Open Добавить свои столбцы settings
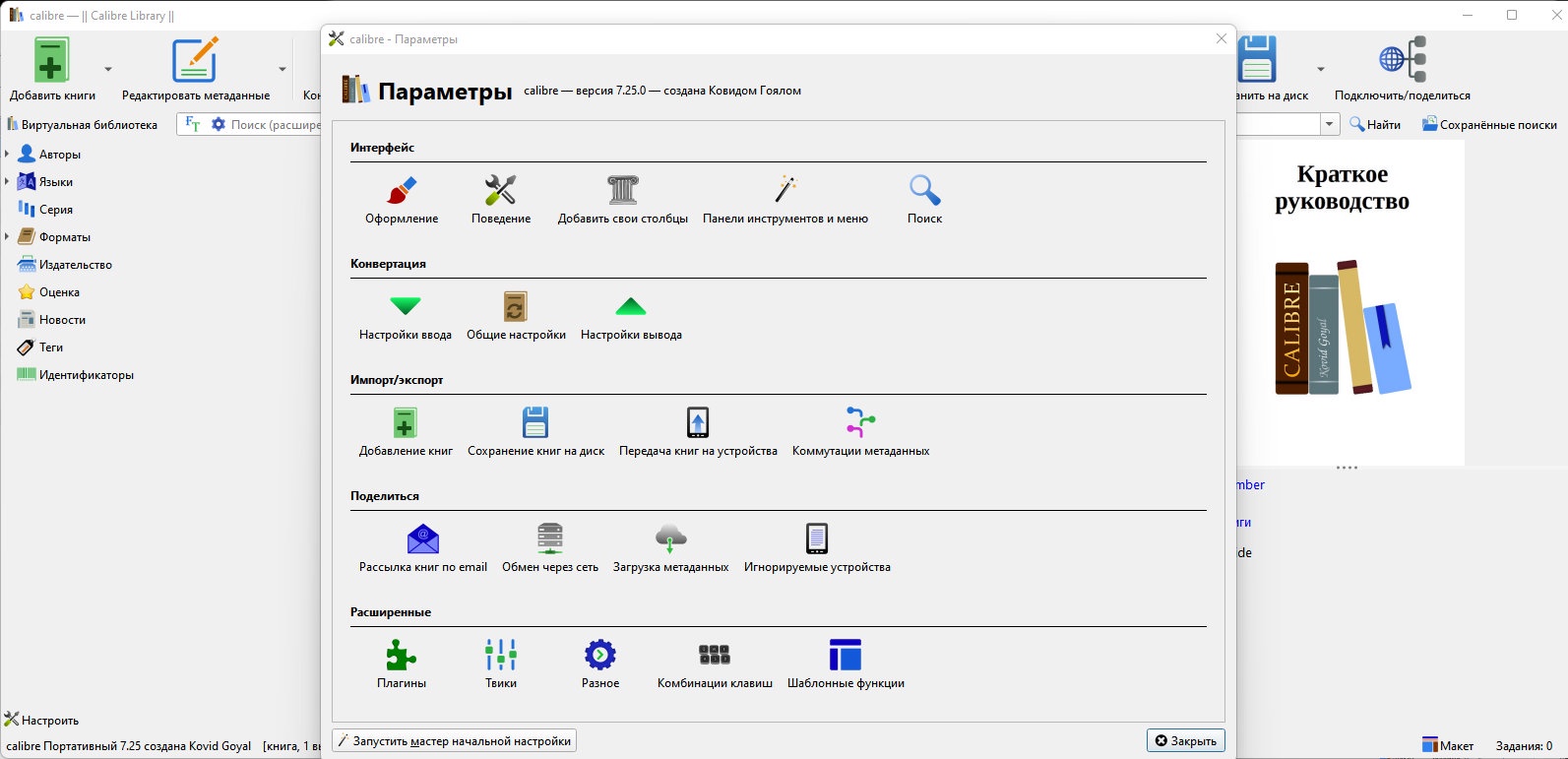This screenshot has width=1568, height=759. [x=623, y=200]
